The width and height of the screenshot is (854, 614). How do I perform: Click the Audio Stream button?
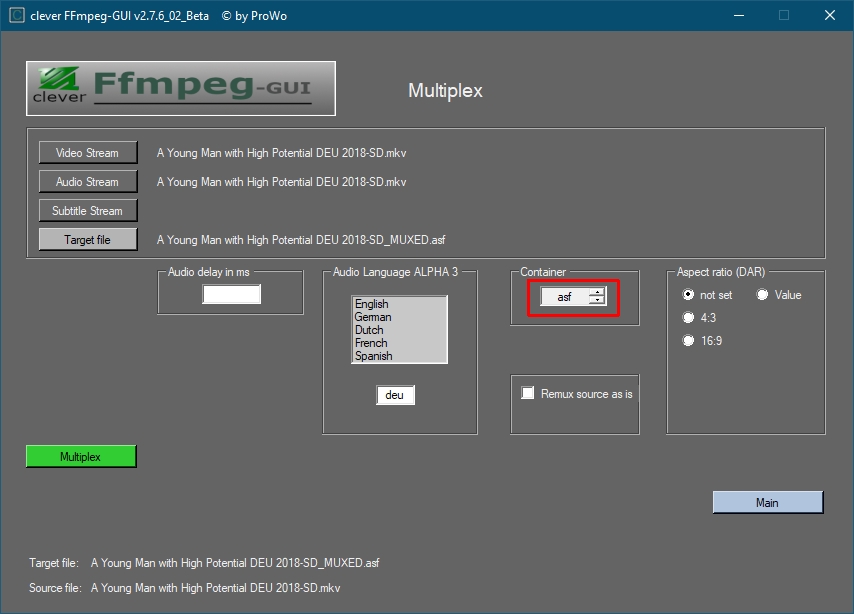click(88, 181)
